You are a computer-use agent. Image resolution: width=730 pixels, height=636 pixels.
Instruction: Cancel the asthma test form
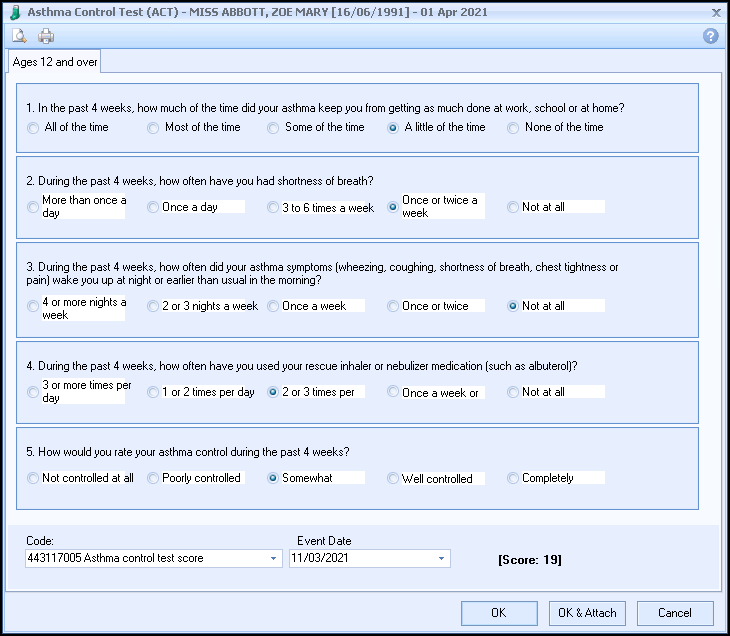[675, 613]
